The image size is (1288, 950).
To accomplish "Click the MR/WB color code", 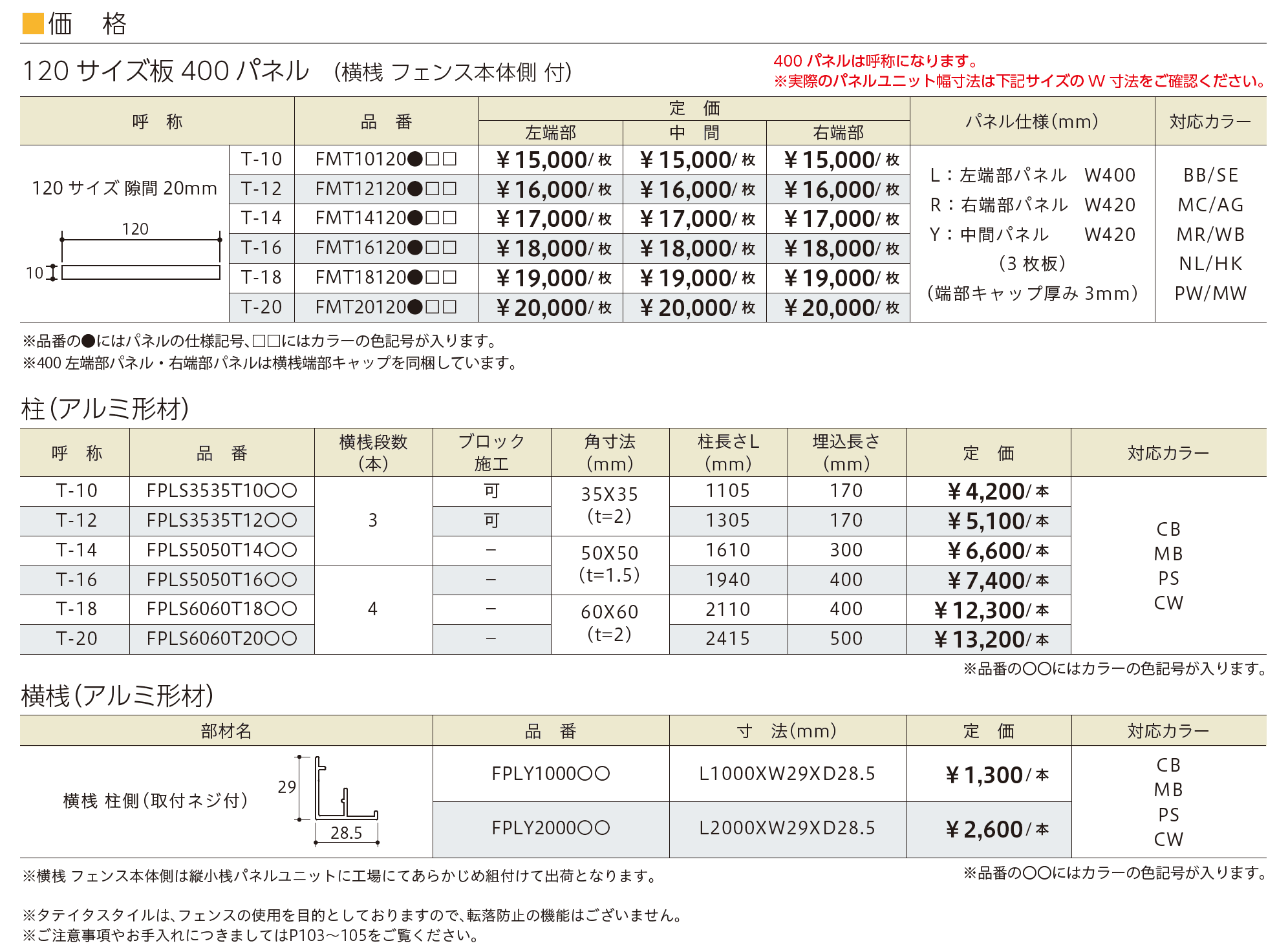I will coord(1211,235).
